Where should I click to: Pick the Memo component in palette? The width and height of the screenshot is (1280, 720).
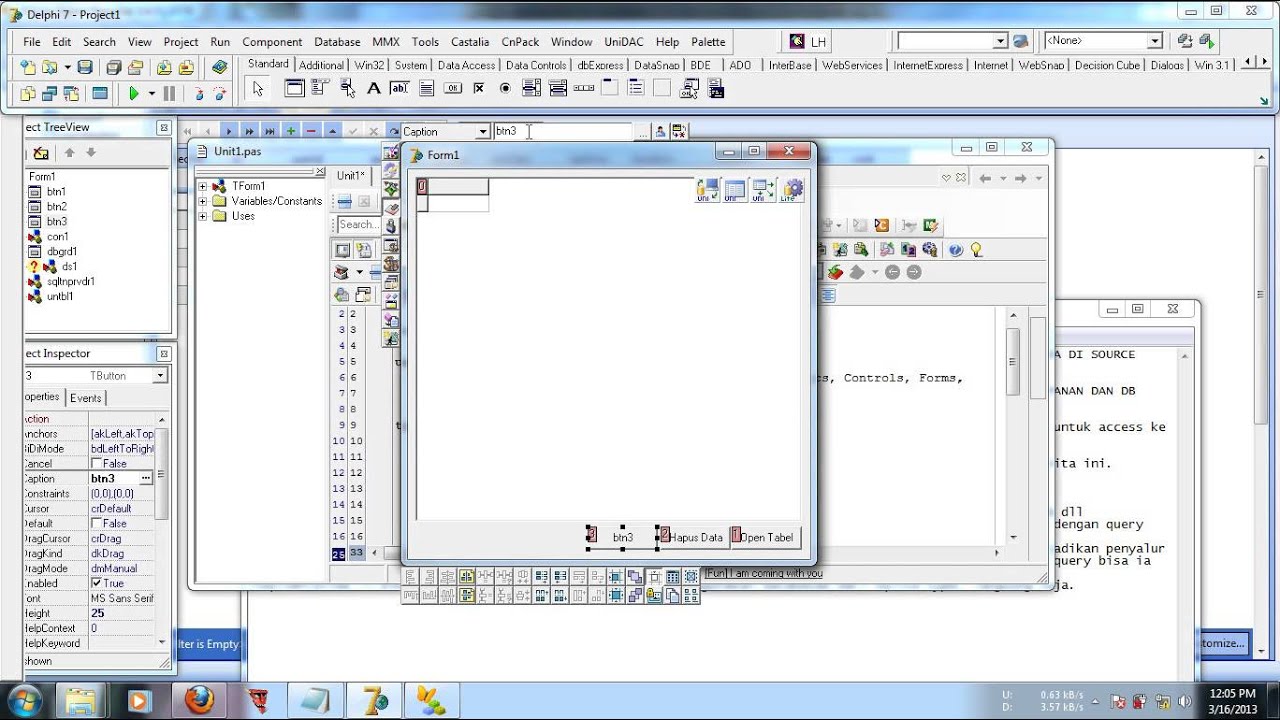point(427,88)
